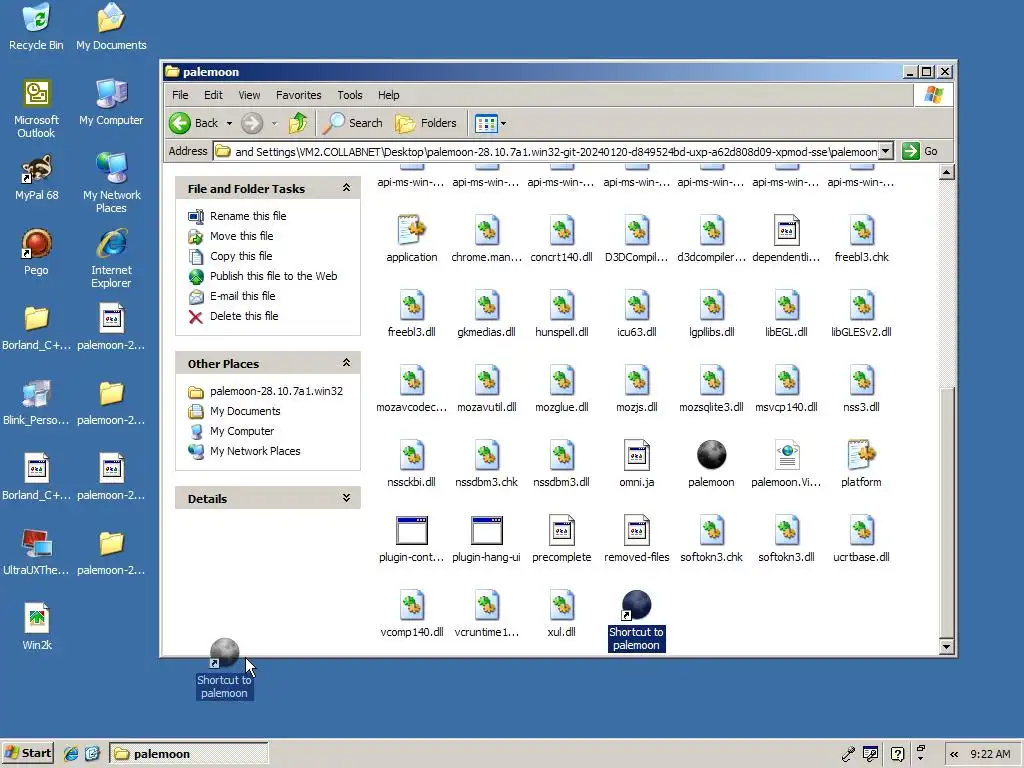Click the scrollbar up arrow
The height and width of the screenshot is (768, 1024).
tap(946, 172)
